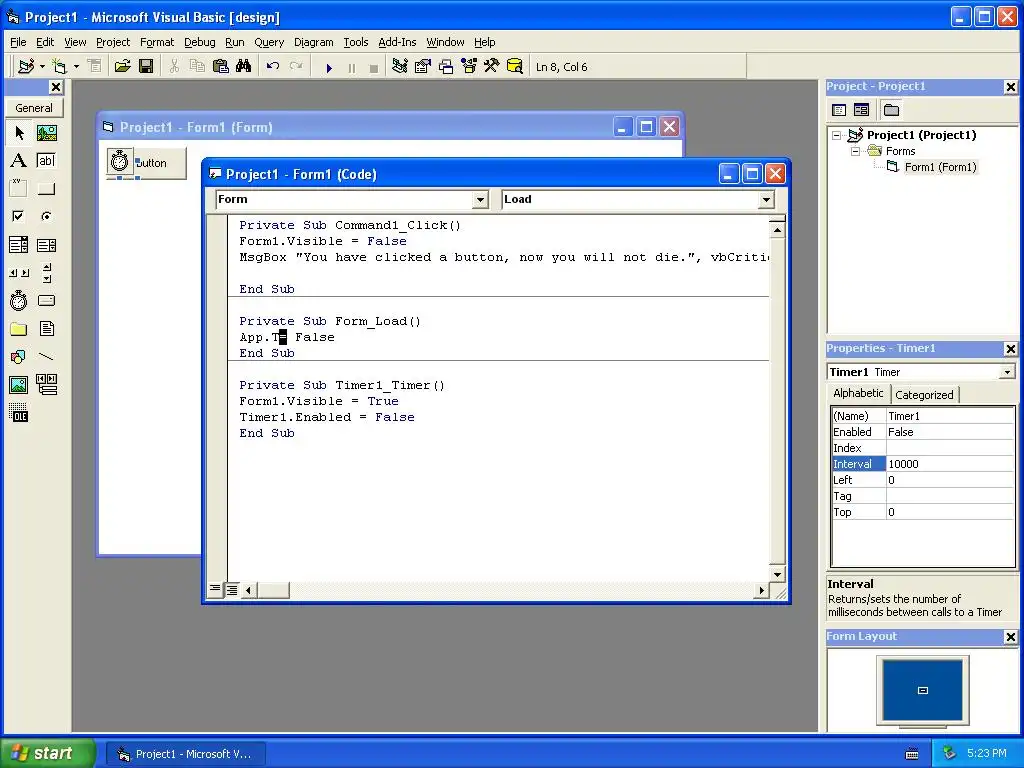Select the horizontal scrollbar tool in toolbox

tap(19, 273)
